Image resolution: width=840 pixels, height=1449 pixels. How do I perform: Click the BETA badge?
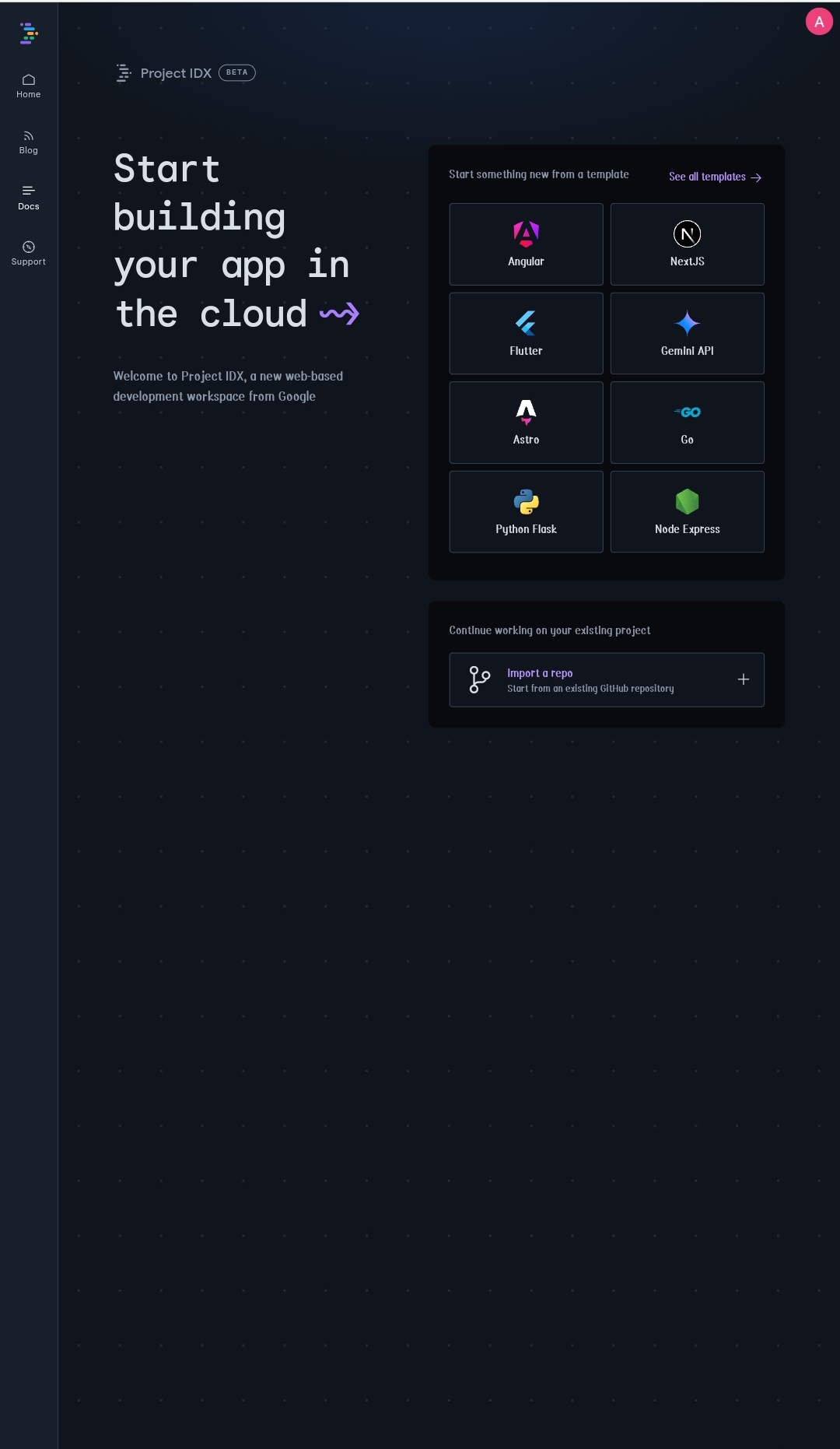tap(236, 72)
